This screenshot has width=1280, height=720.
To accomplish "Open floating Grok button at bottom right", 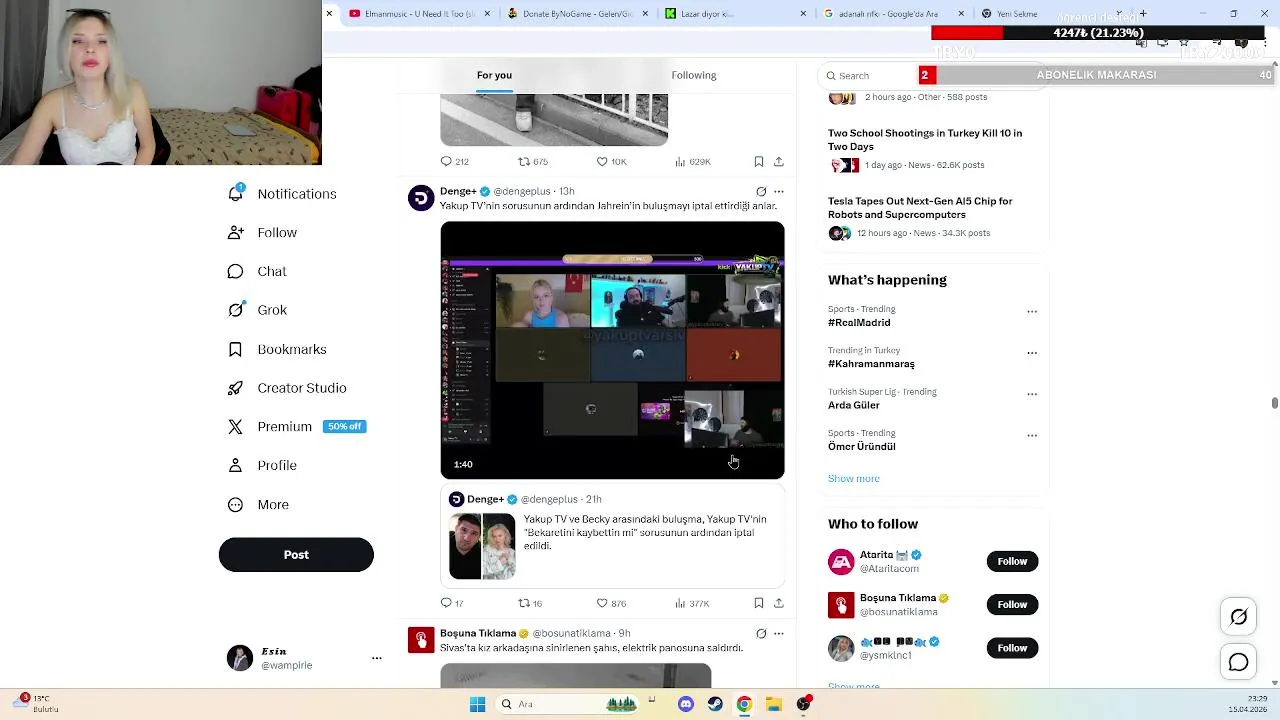I will pyautogui.click(x=1239, y=617).
